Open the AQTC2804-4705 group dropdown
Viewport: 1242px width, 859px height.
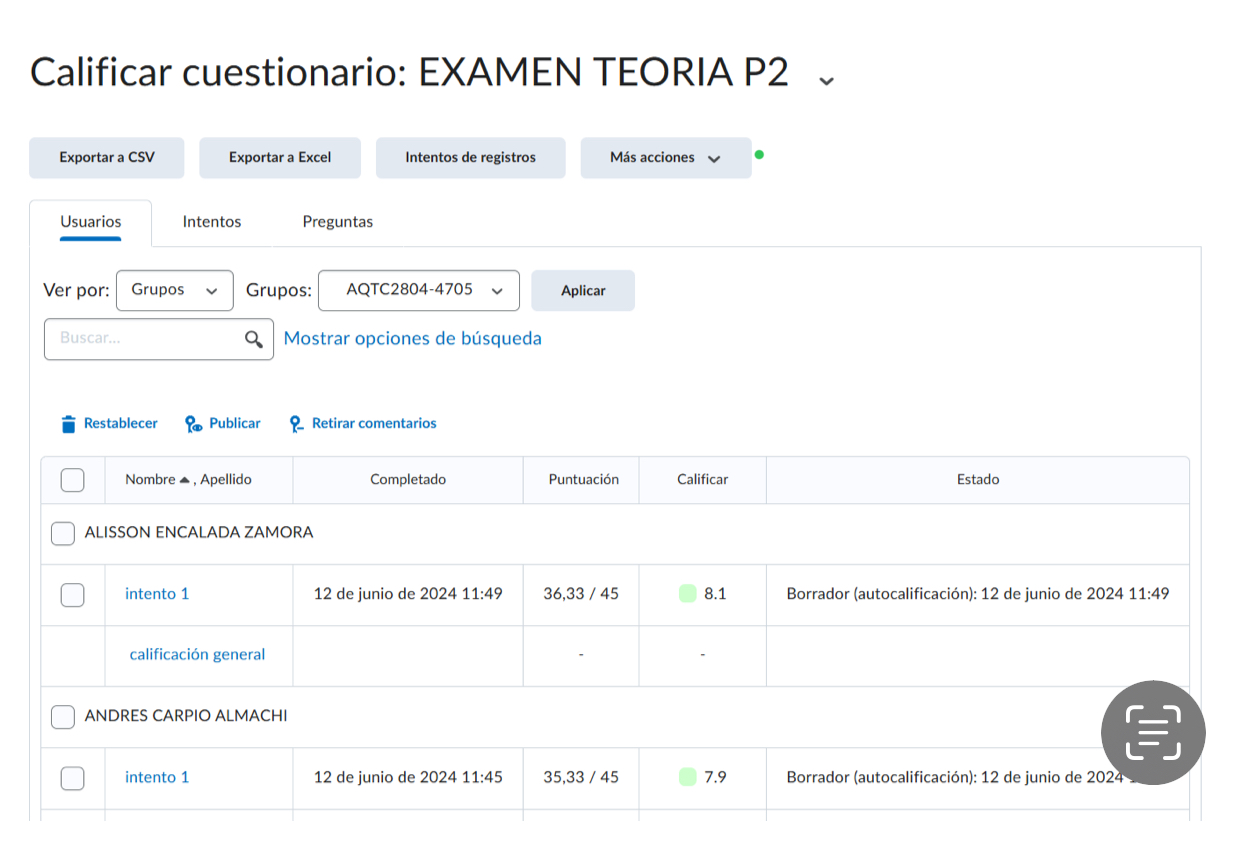point(419,290)
